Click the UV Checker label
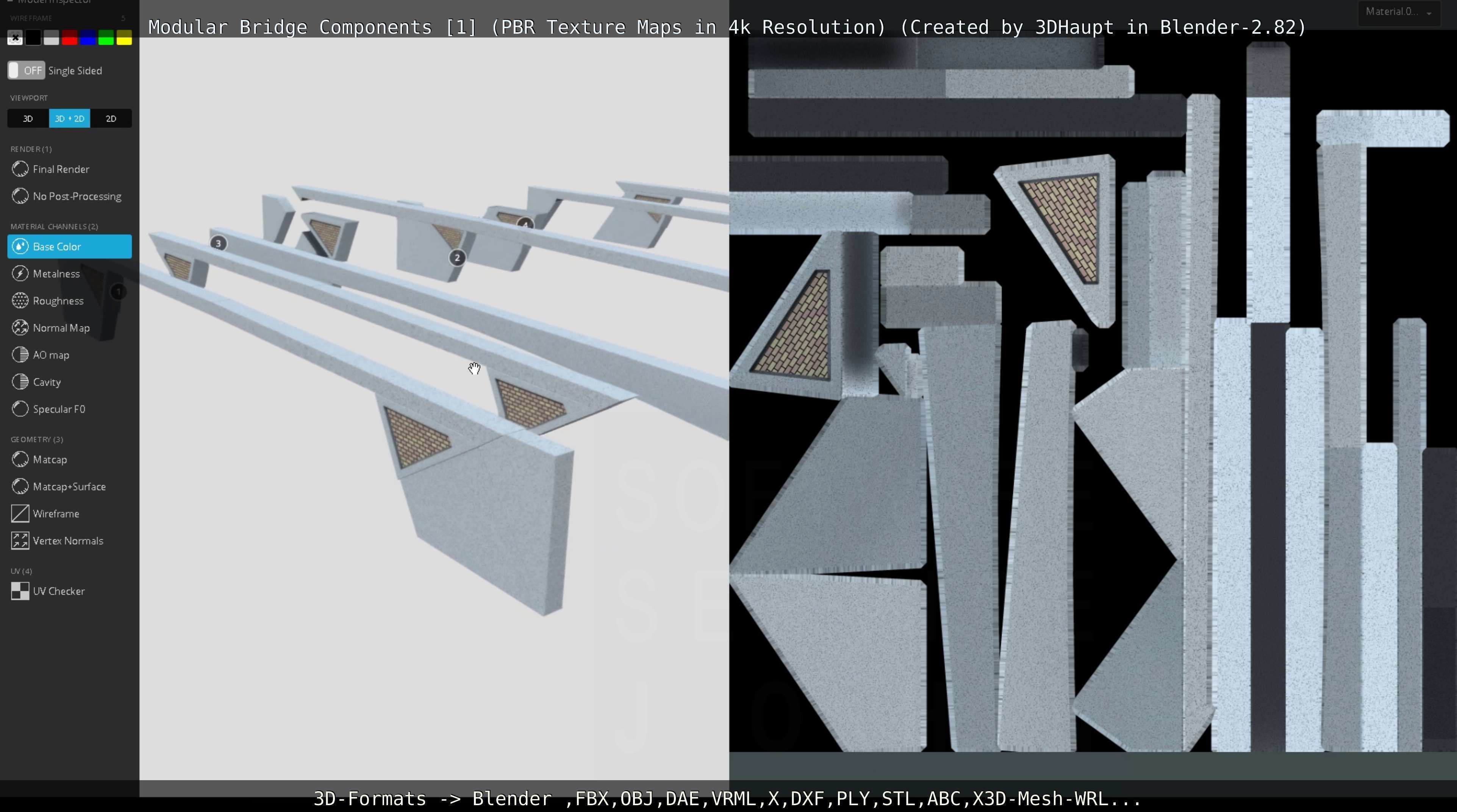This screenshot has width=1457, height=812. (59, 592)
